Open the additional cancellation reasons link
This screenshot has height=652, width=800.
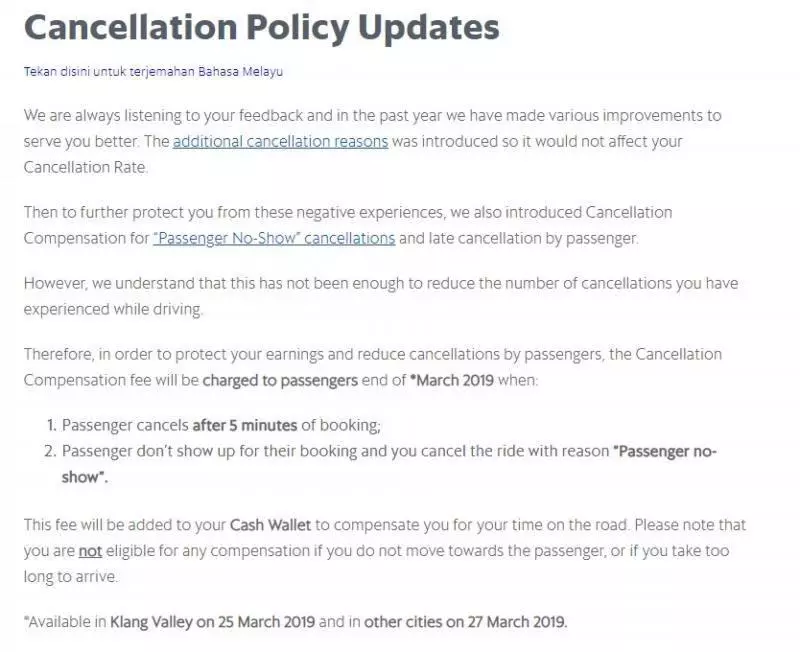(281, 141)
